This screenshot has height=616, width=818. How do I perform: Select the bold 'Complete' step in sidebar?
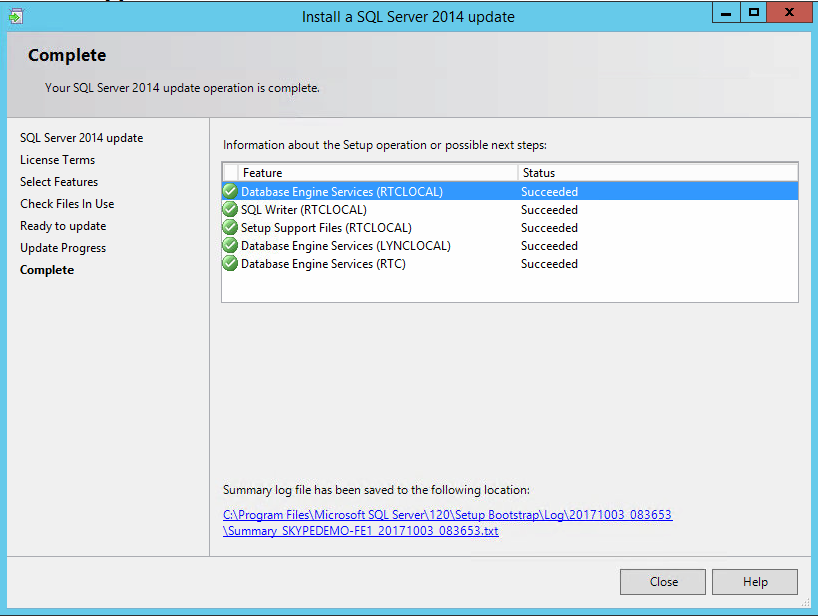click(47, 270)
